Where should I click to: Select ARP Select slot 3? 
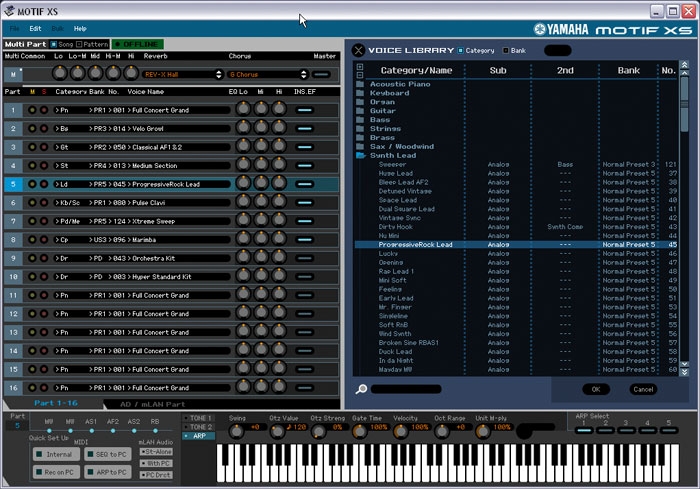point(626,430)
